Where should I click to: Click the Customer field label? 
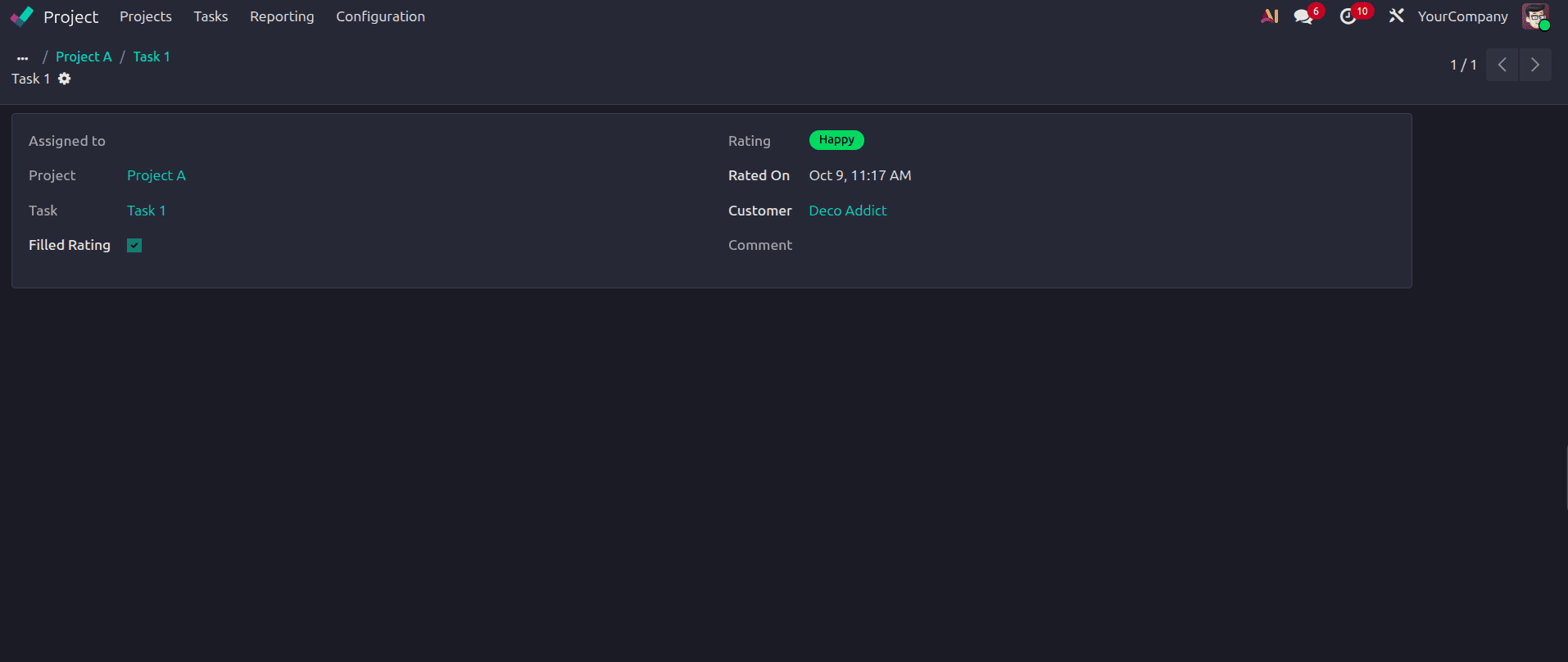(760, 211)
